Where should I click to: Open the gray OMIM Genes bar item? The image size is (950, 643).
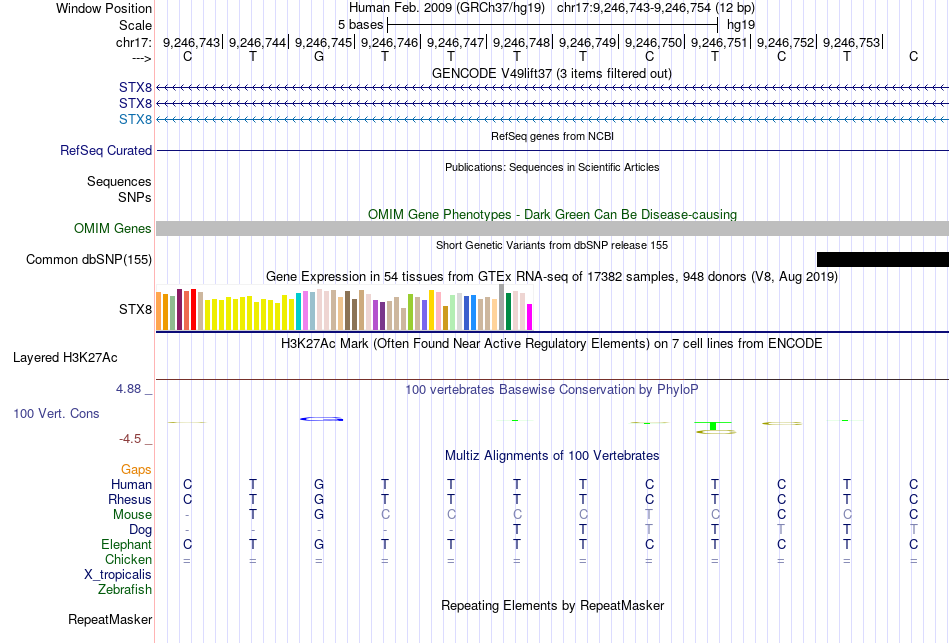click(x=553, y=228)
